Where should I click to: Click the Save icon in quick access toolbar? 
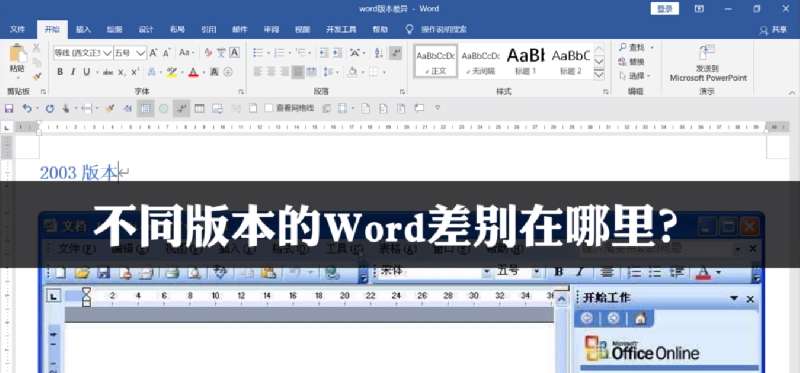9,108
